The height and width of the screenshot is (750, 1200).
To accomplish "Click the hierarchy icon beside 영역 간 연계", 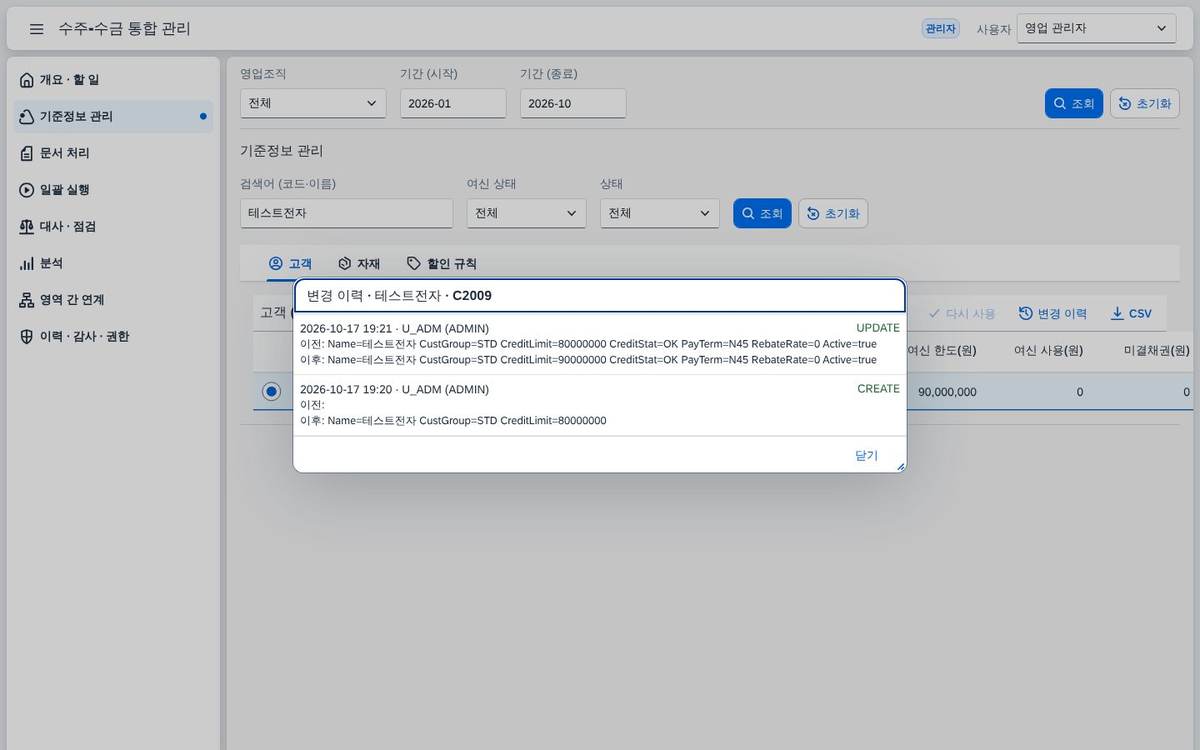I will 27,300.
